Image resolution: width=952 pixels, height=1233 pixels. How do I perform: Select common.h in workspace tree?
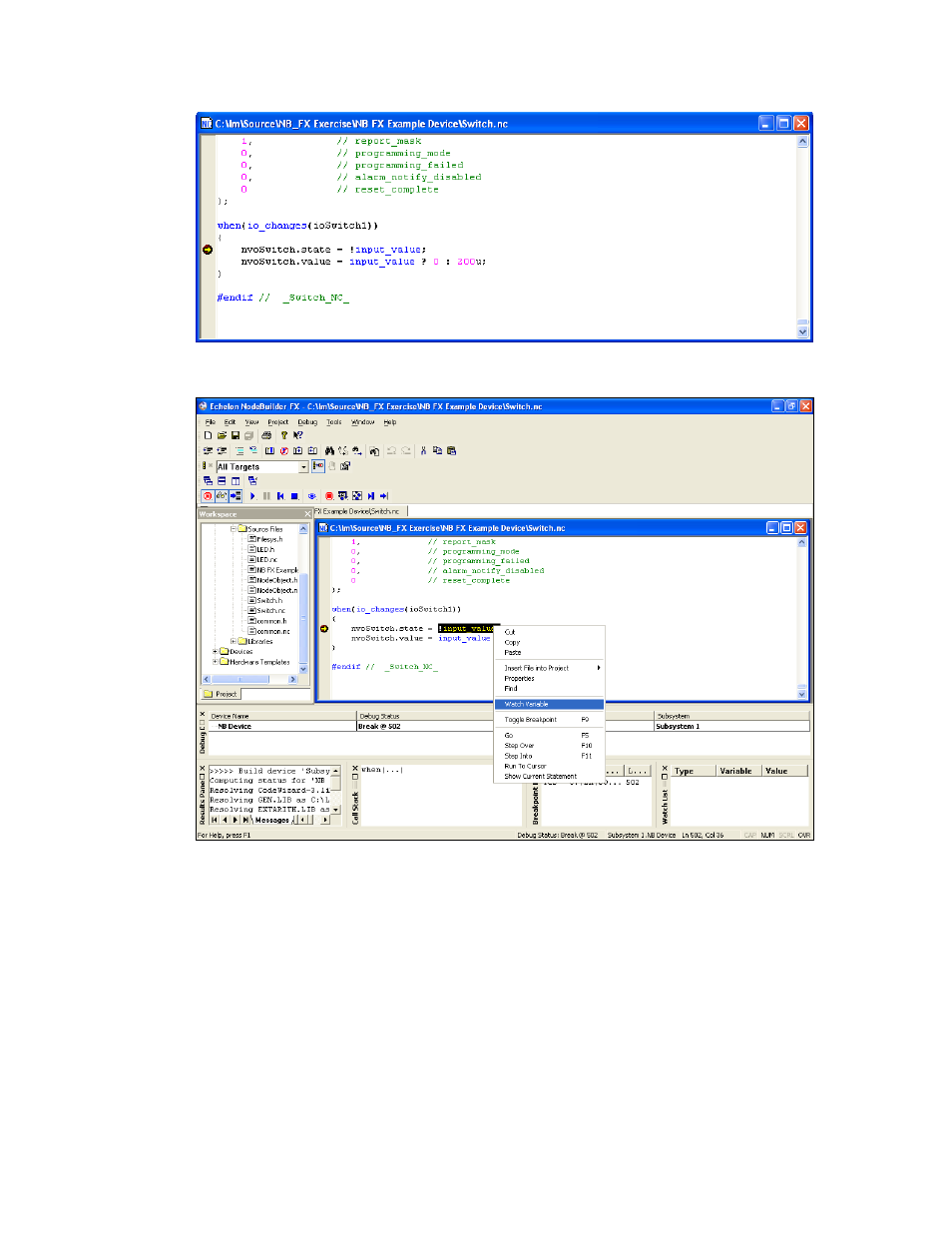271,620
